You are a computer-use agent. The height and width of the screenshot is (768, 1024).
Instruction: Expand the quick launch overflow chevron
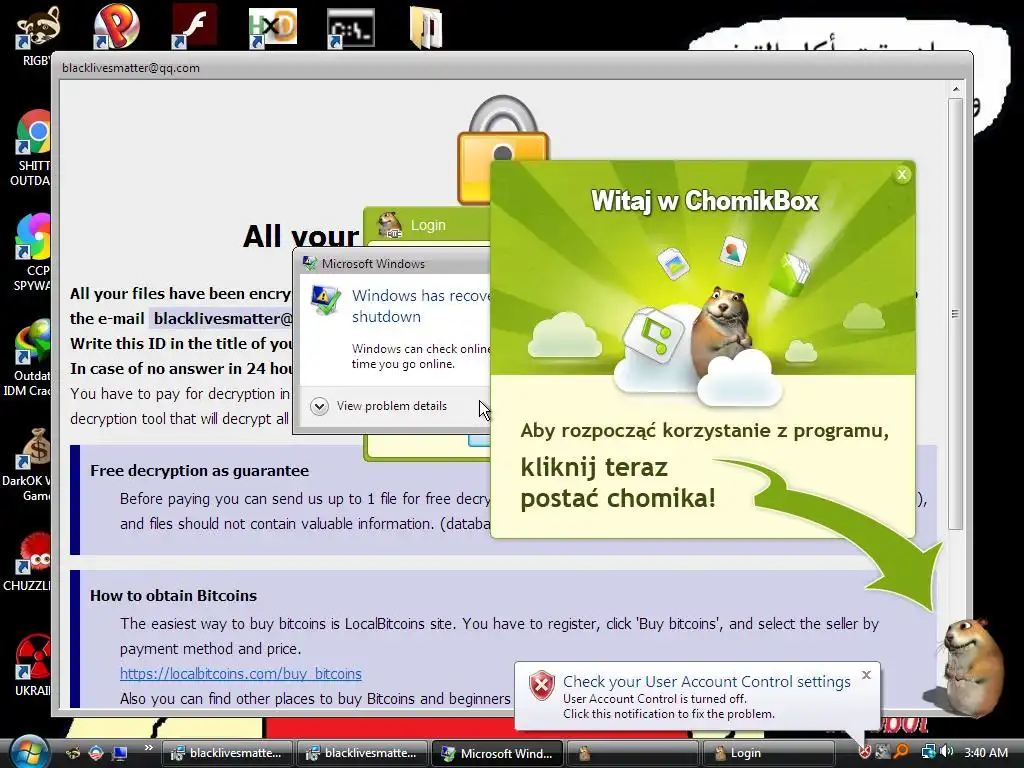(x=148, y=748)
